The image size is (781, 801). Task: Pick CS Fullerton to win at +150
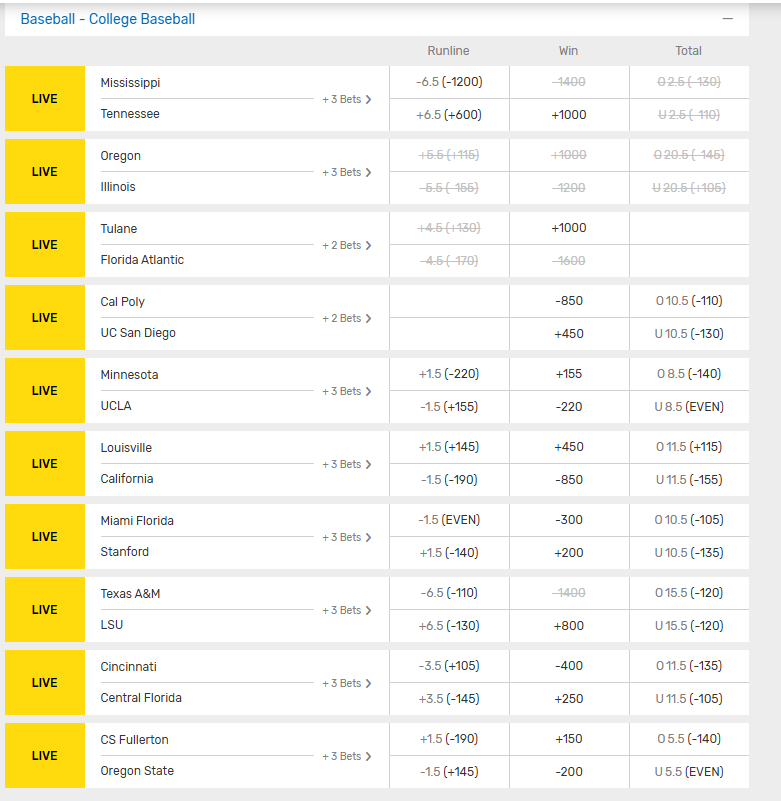569,739
